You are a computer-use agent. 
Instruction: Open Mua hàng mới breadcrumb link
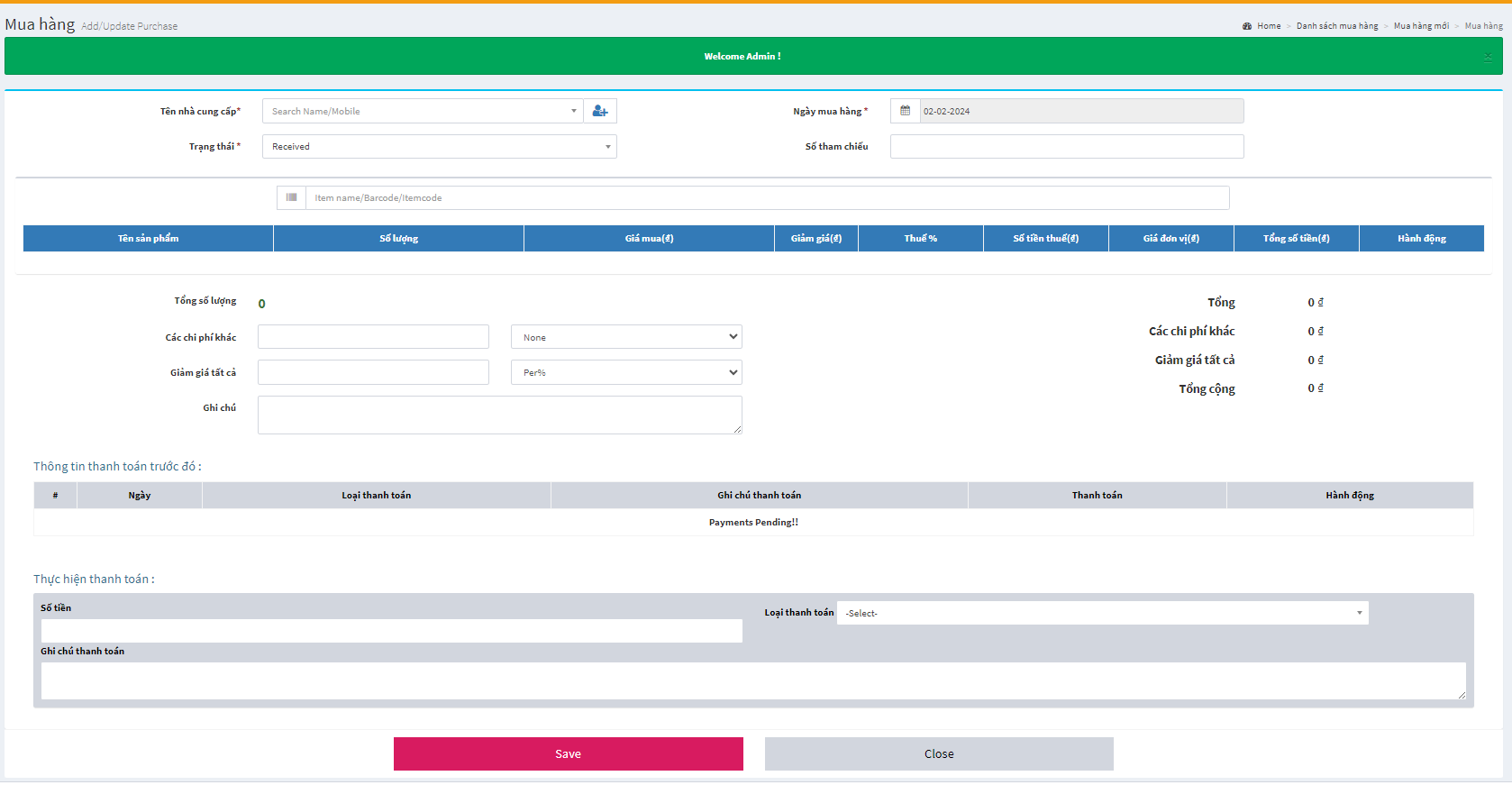click(x=1421, y=26)
